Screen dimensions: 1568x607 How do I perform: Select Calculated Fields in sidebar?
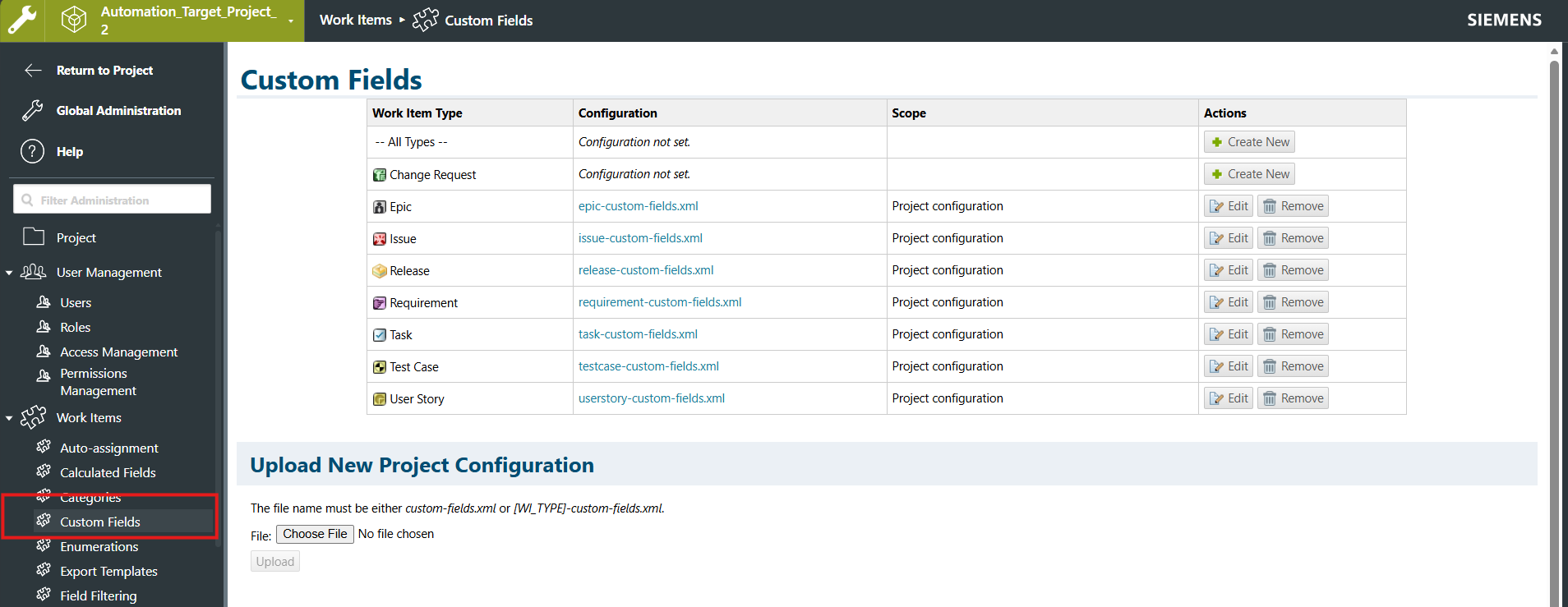pos(108,473)
